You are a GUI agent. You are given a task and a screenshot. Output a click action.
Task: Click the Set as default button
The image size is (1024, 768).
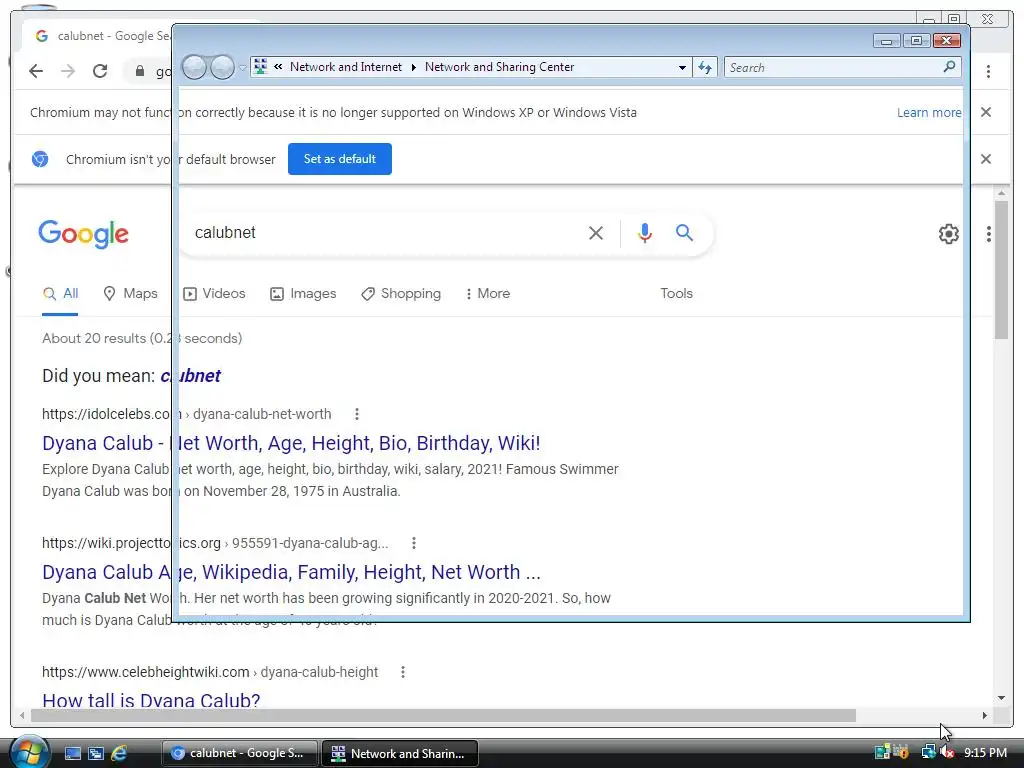coord(340,159)
